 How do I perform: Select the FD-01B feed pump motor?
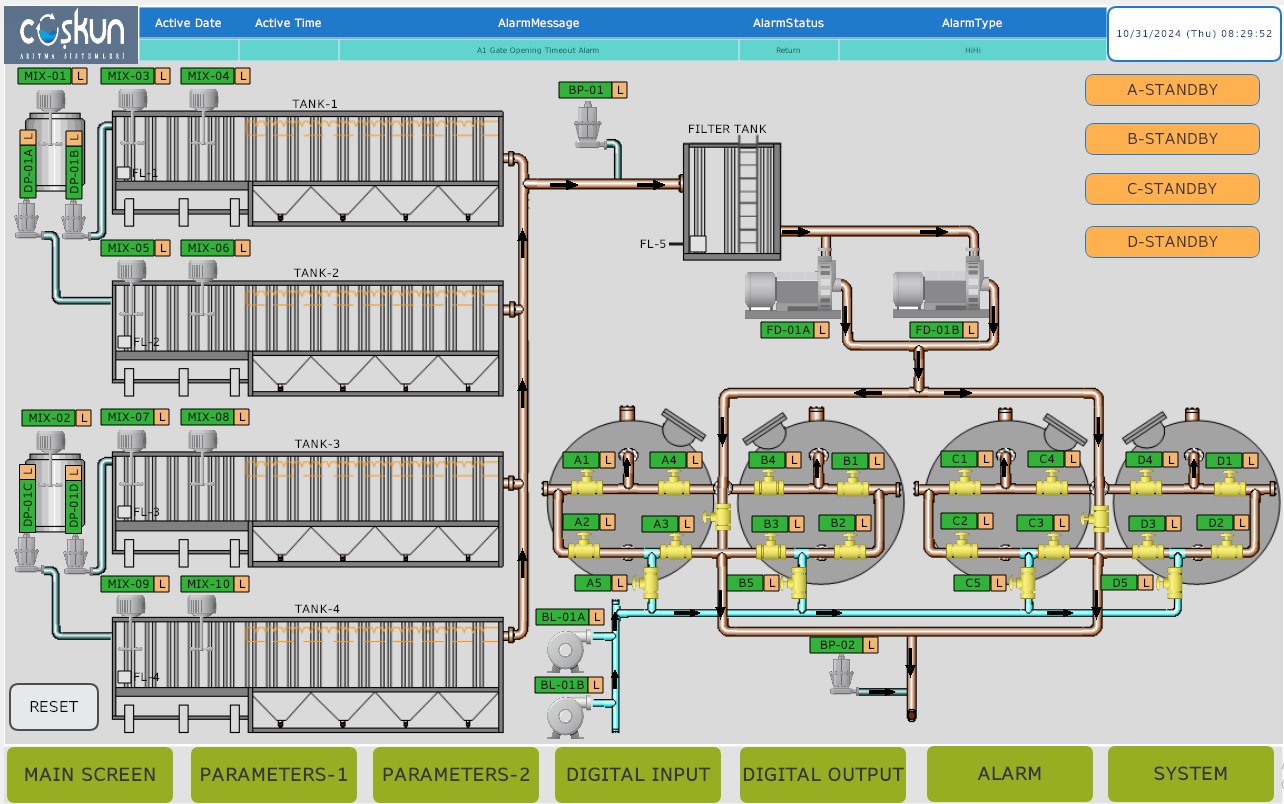tap(938, 291)
